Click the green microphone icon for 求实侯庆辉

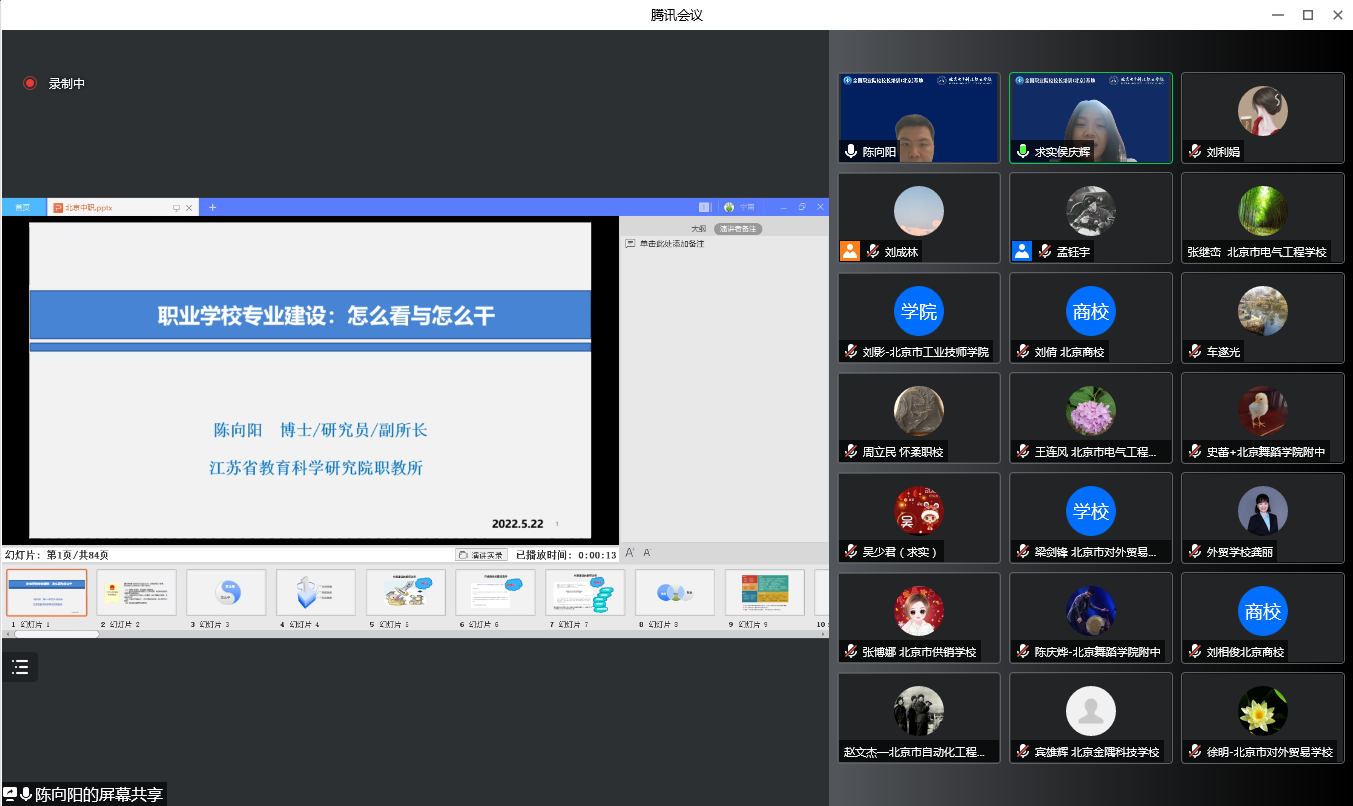coord(1022,152)
